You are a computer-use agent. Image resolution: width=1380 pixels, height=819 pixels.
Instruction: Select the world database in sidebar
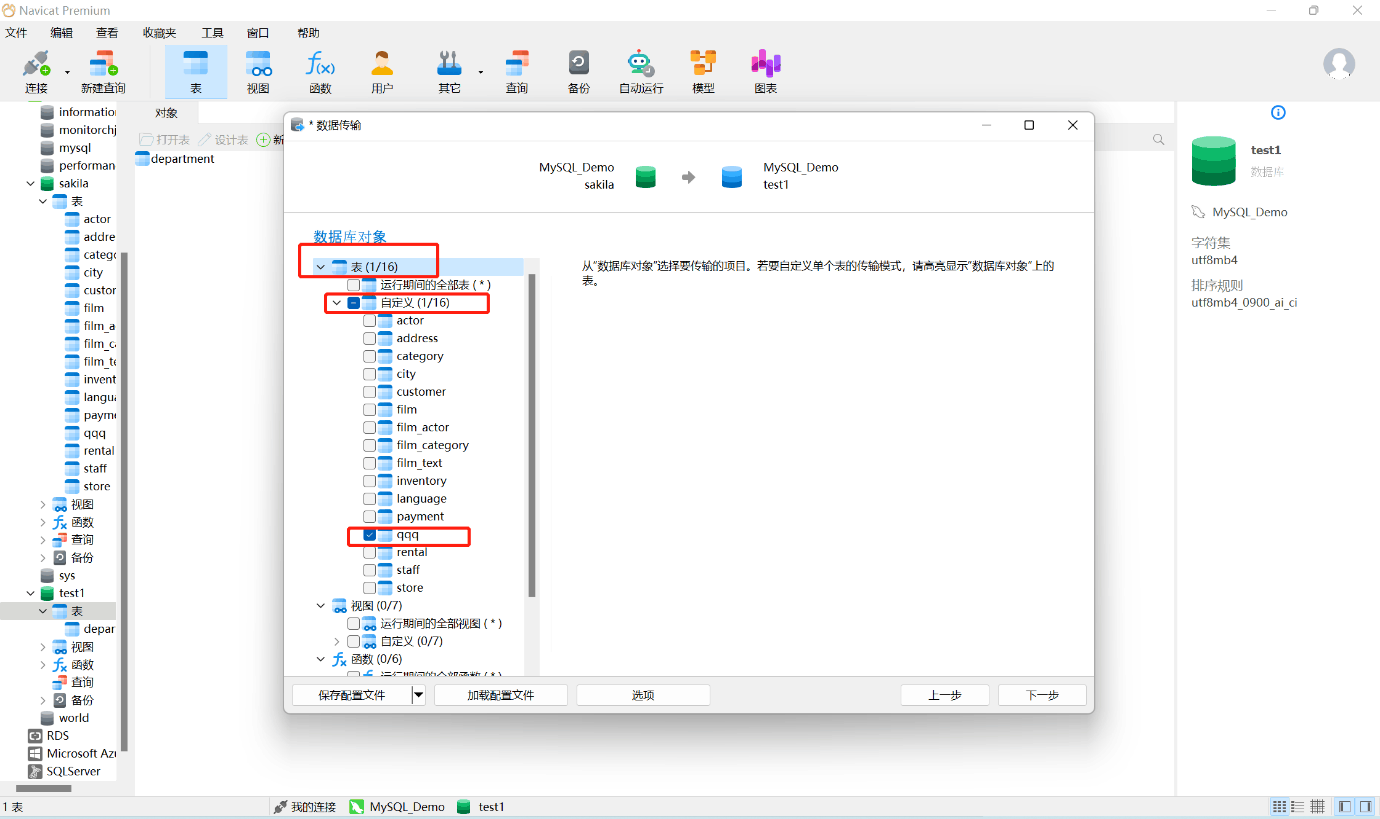pos(74,718)
